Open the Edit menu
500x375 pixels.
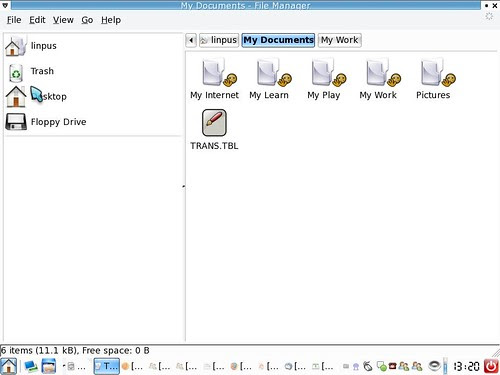37,20
